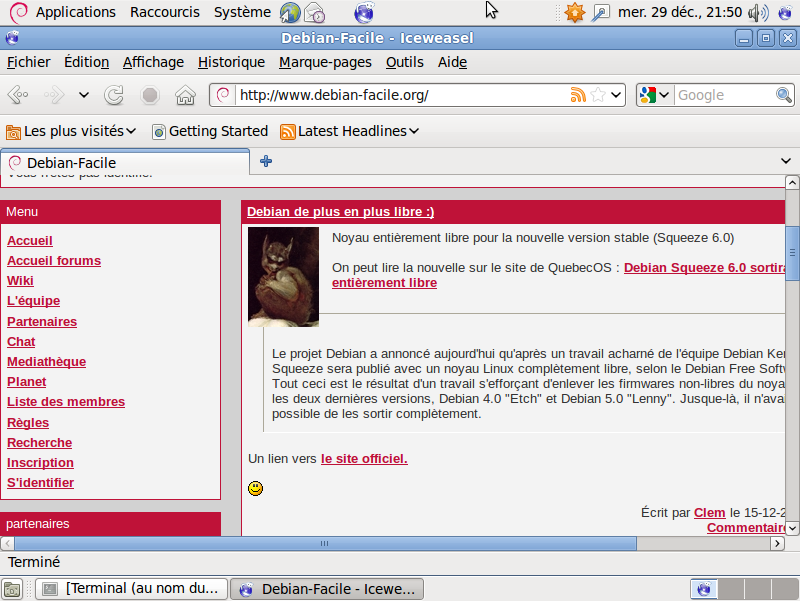Bookmark this page with the star icon
Image resolution: width=800 pixels, height=601 pixels.
pyautogui.click(x=598, y=95)
